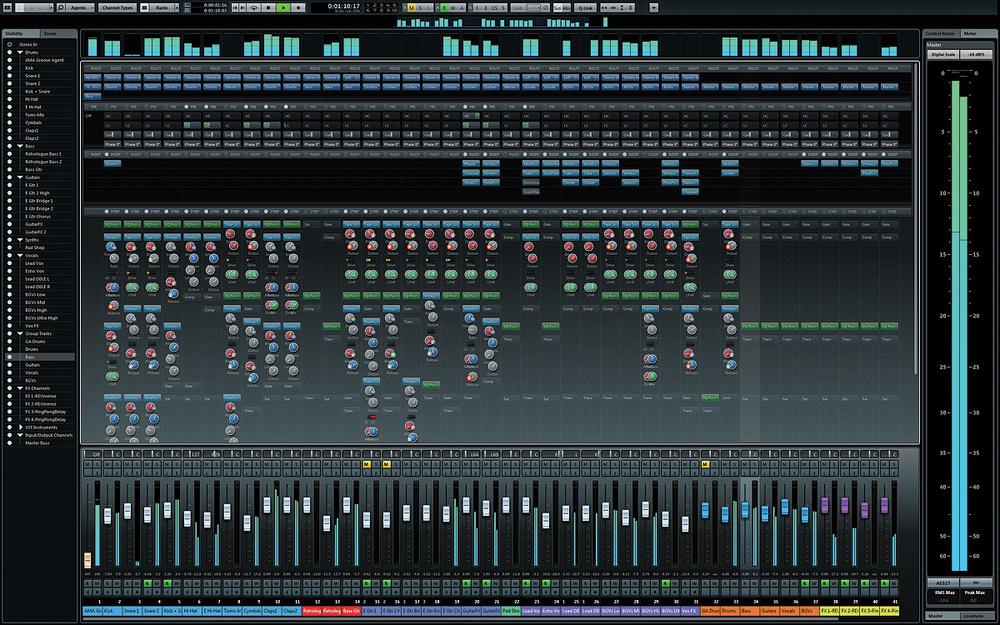The image size is (1000, 625).
Task: Select Bass Gtr in the visibility list
Action: point(34,170)
